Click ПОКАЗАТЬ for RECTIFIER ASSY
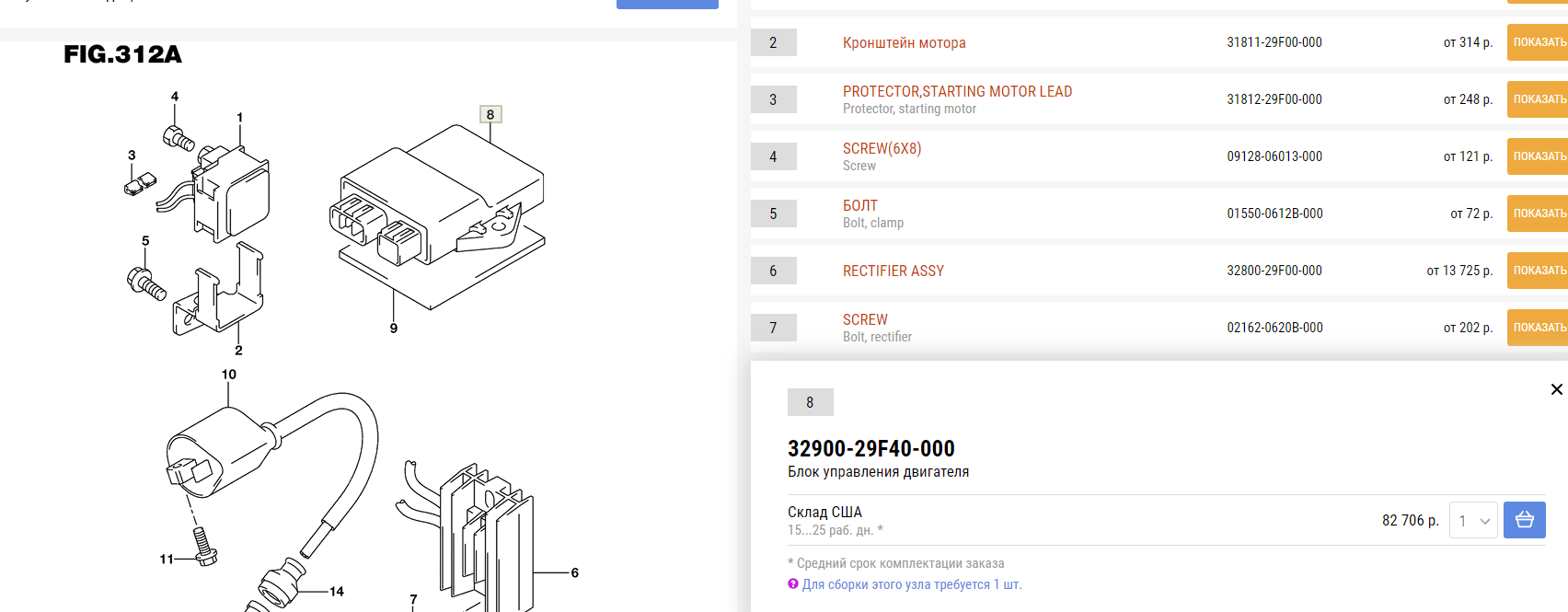Screen dimensions: 1568x612 (x=1538, y=271)
